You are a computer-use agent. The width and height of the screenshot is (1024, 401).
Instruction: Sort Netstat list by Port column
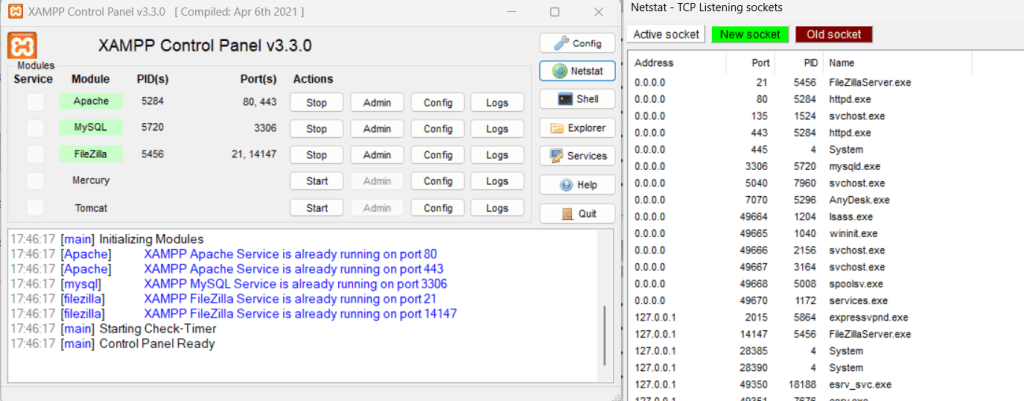click(750, 63)
